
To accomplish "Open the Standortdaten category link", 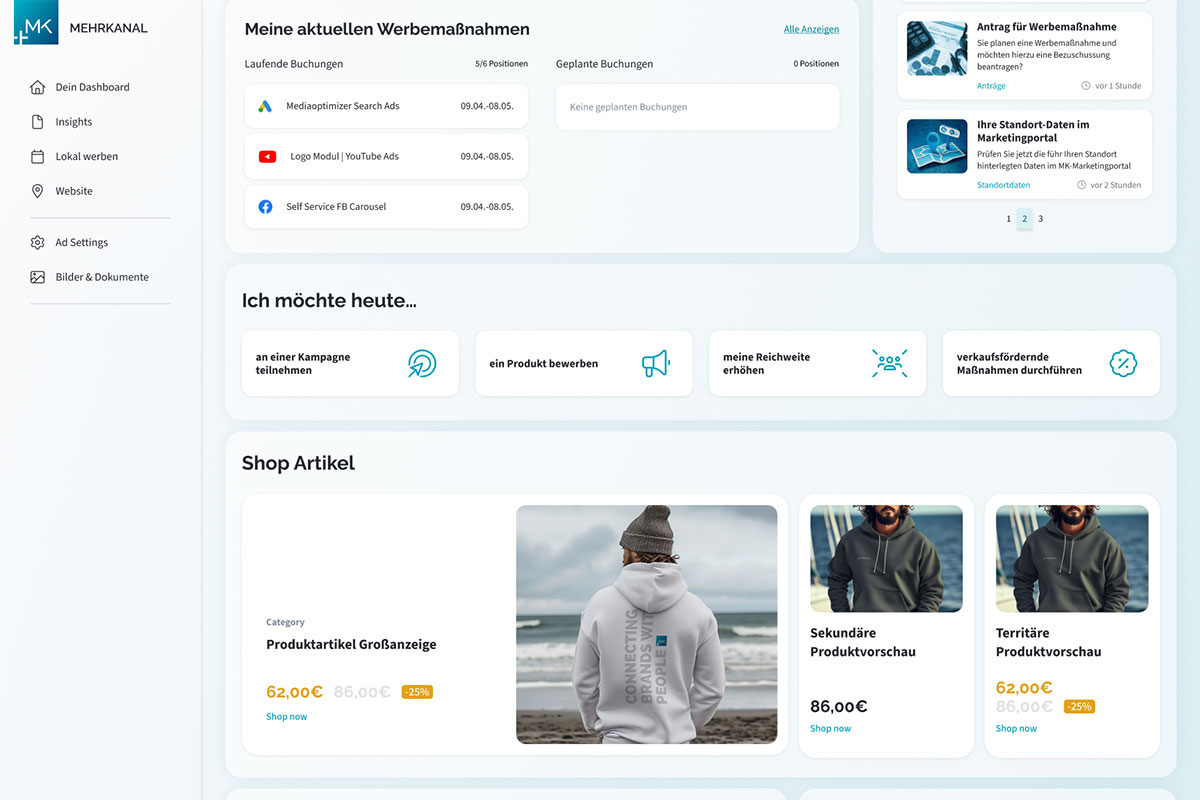I will click(1003, 185).
